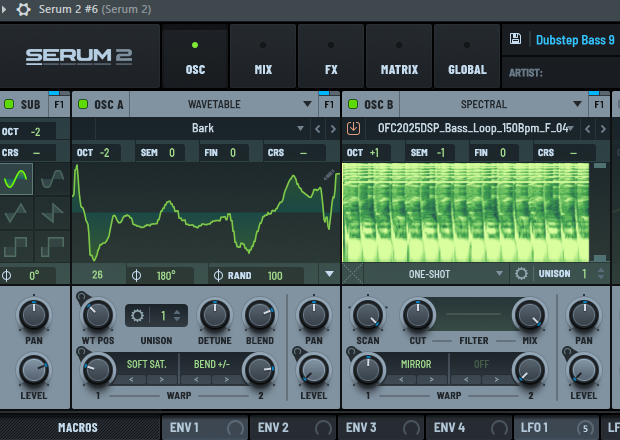620x440 pixels.
Task: Select the square wave sub shape
Action: 18,245
